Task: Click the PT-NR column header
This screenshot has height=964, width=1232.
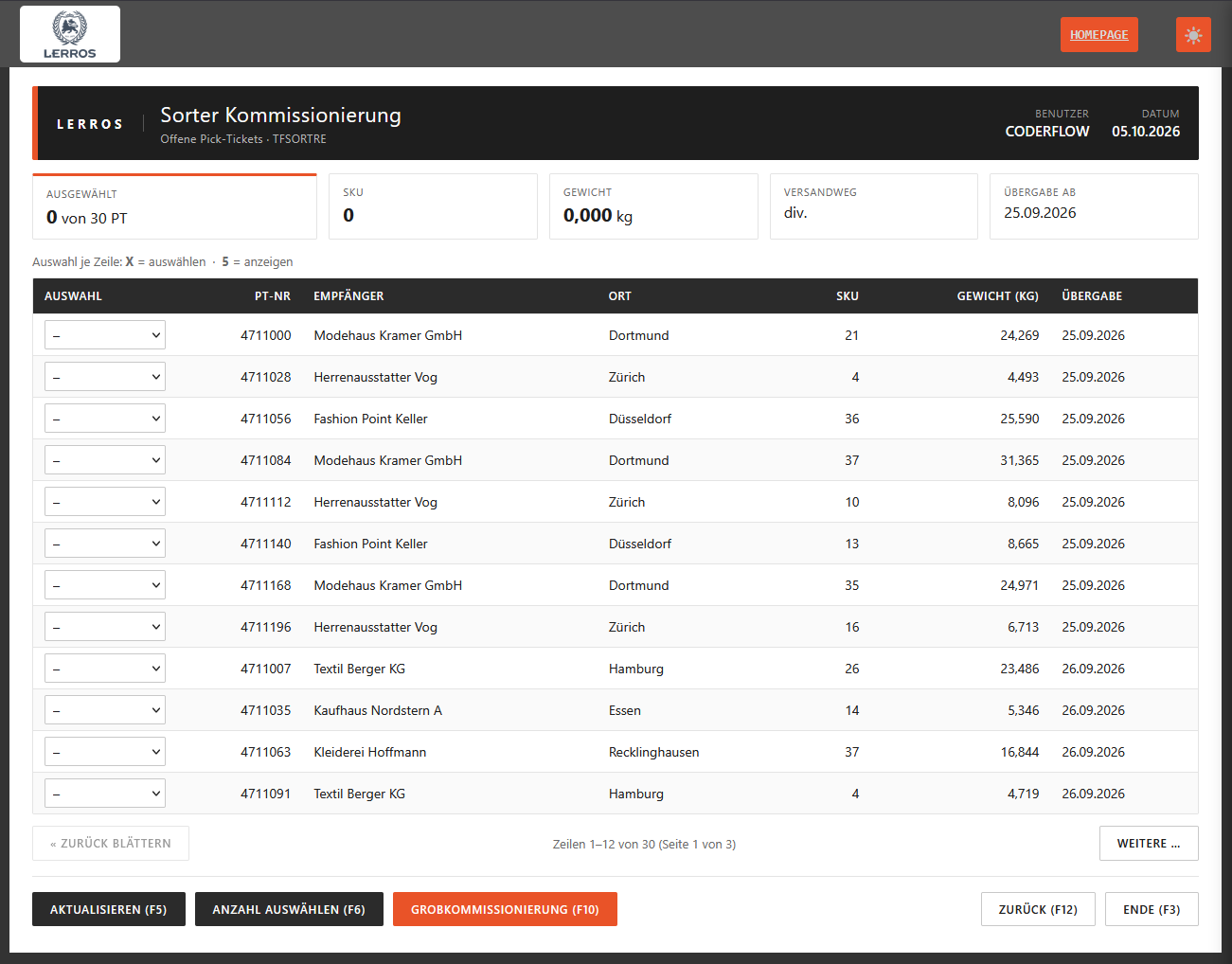Action: point(273,296)
